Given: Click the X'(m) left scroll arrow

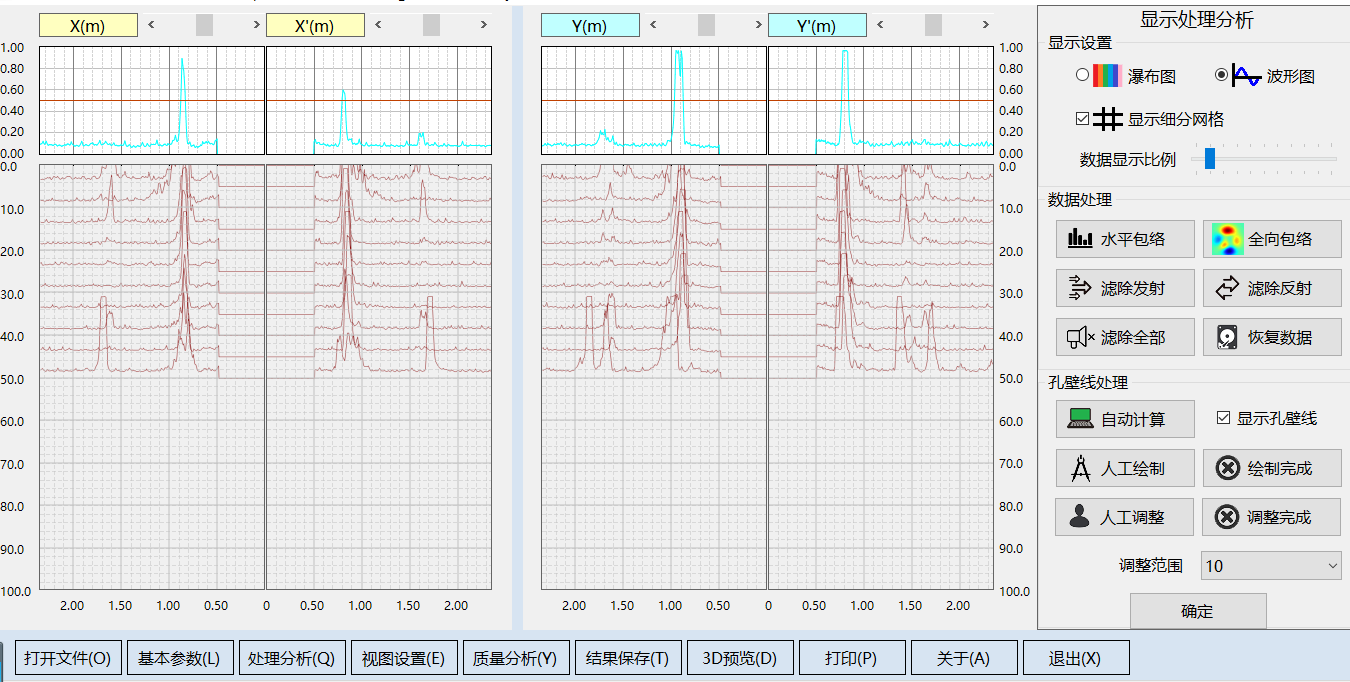Looking at the screenshot, I should (x=378, y=25).
